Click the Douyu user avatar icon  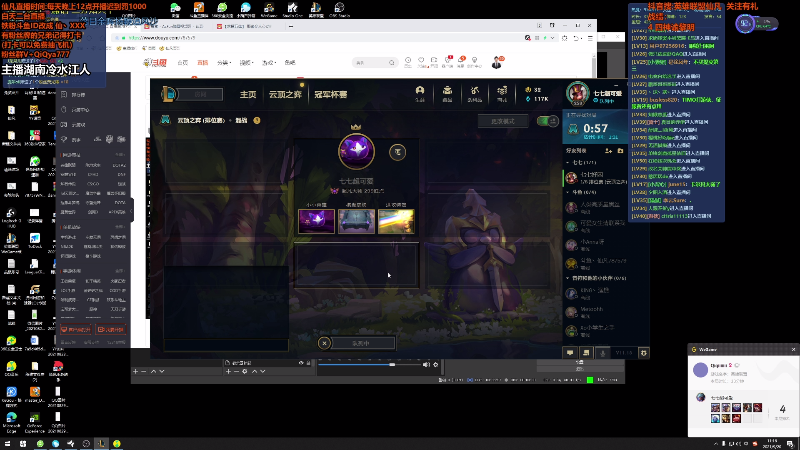[496, 62]
